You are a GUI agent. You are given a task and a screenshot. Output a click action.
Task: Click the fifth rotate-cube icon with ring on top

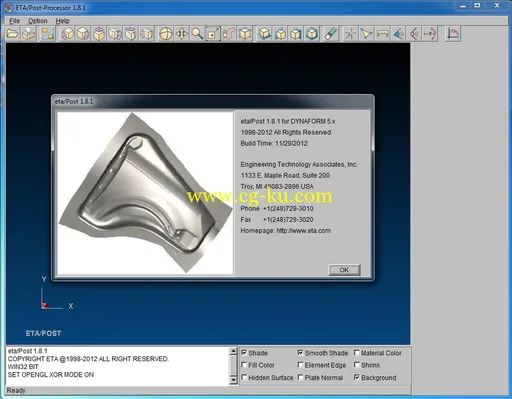(x=131, y=34)
